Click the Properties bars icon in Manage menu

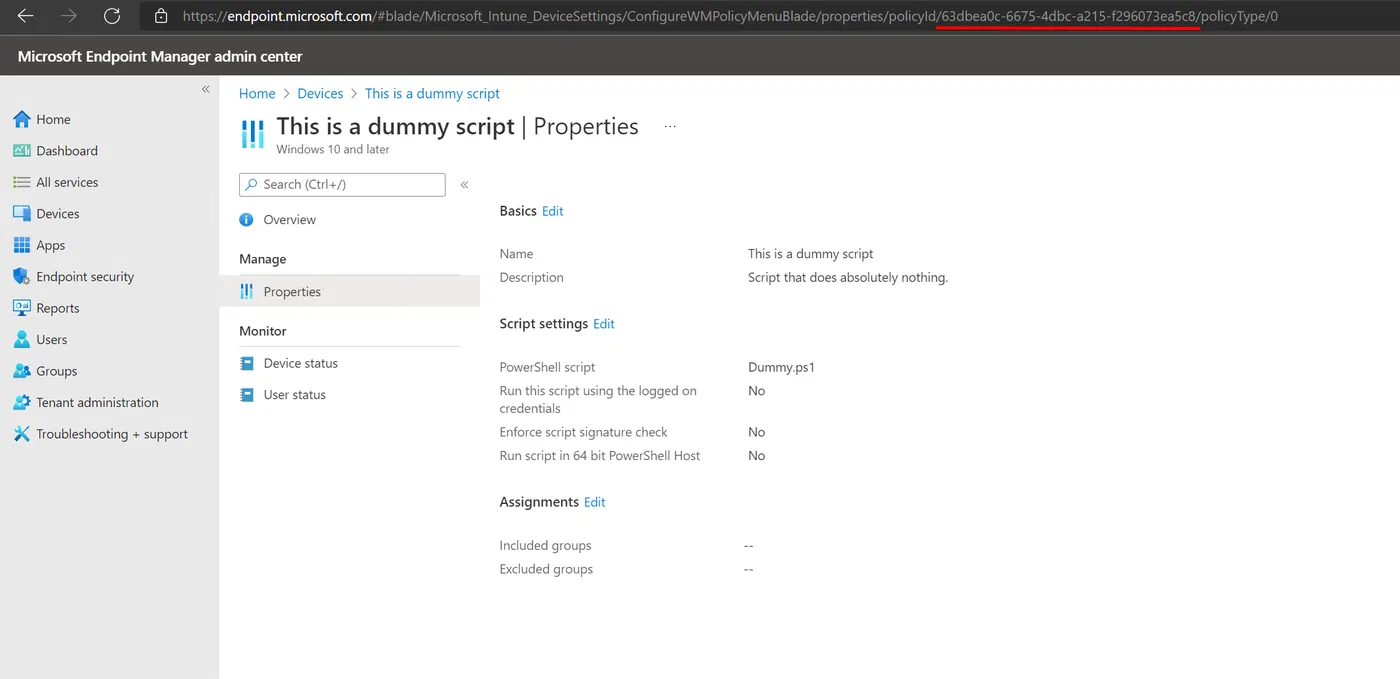coord(247,292)
